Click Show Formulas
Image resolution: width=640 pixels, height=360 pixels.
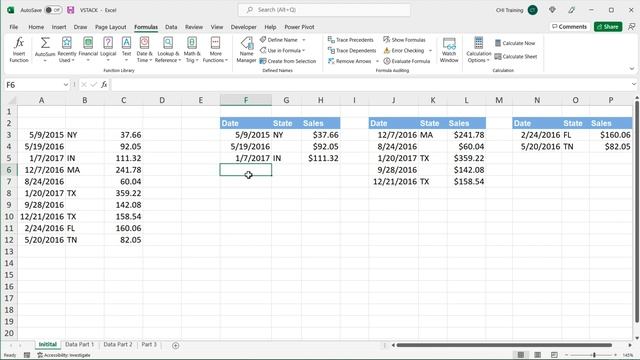click(x=404, y=40)
